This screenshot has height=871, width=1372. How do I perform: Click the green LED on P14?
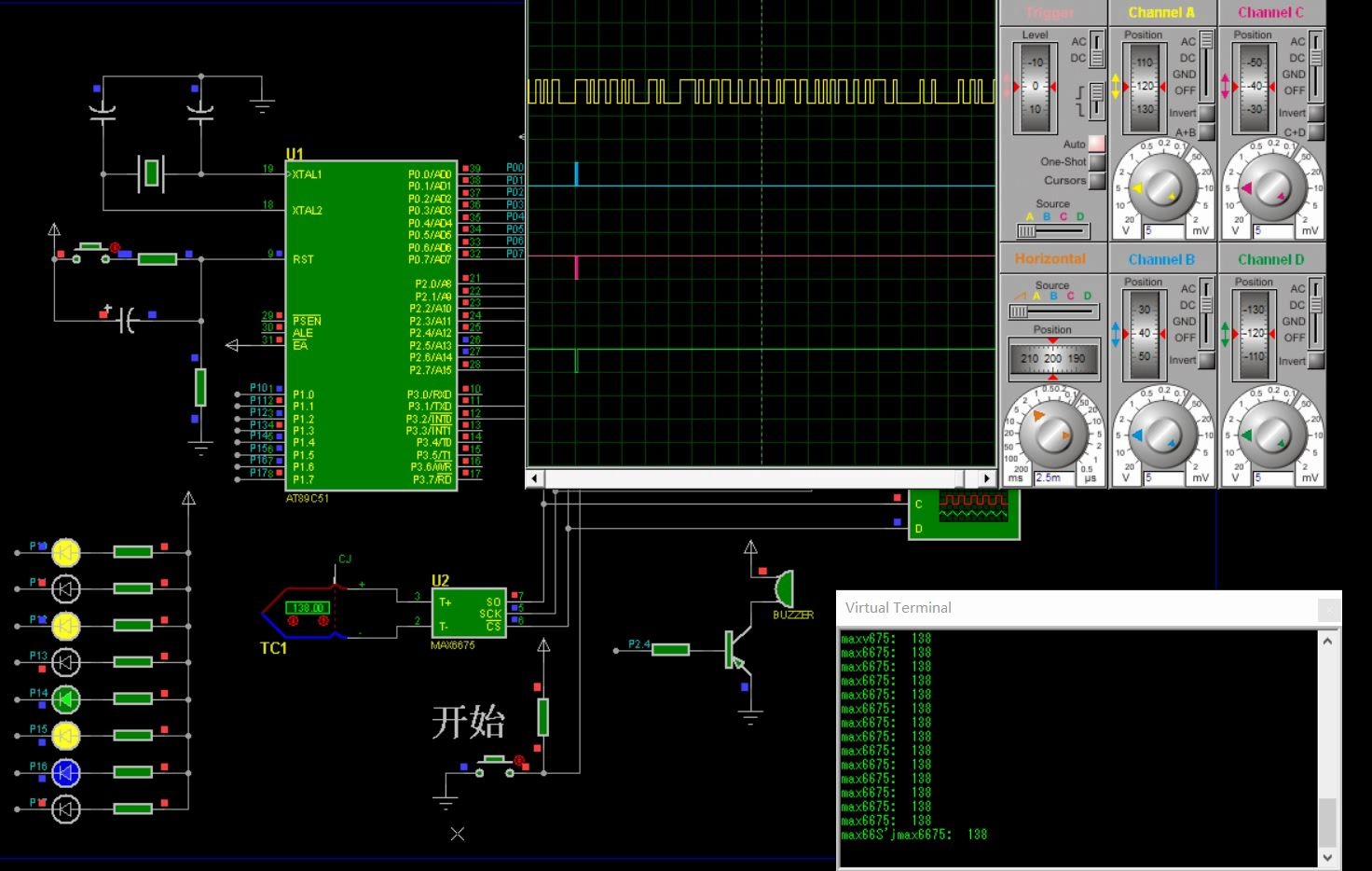pos(65,698)
